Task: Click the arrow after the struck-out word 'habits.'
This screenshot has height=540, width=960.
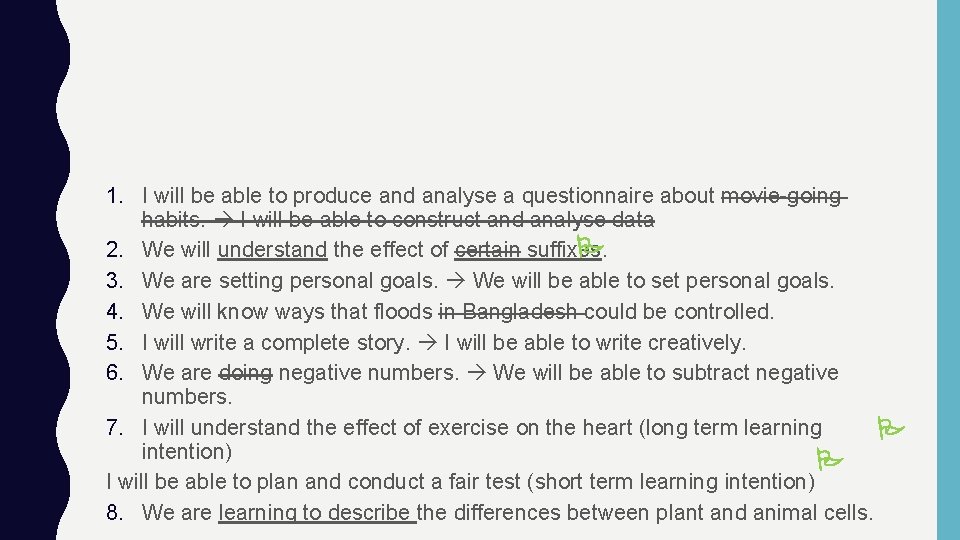Action: click(x=221, y=220)
